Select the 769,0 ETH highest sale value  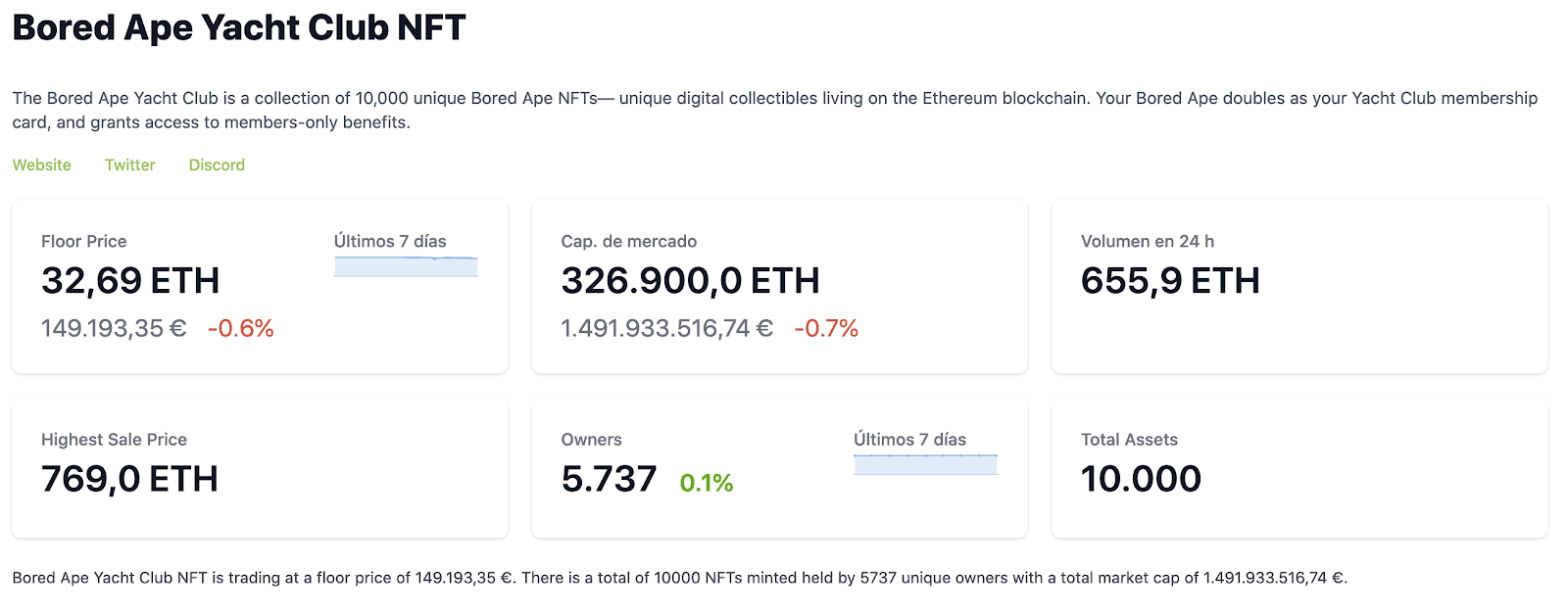click(129, 479)
